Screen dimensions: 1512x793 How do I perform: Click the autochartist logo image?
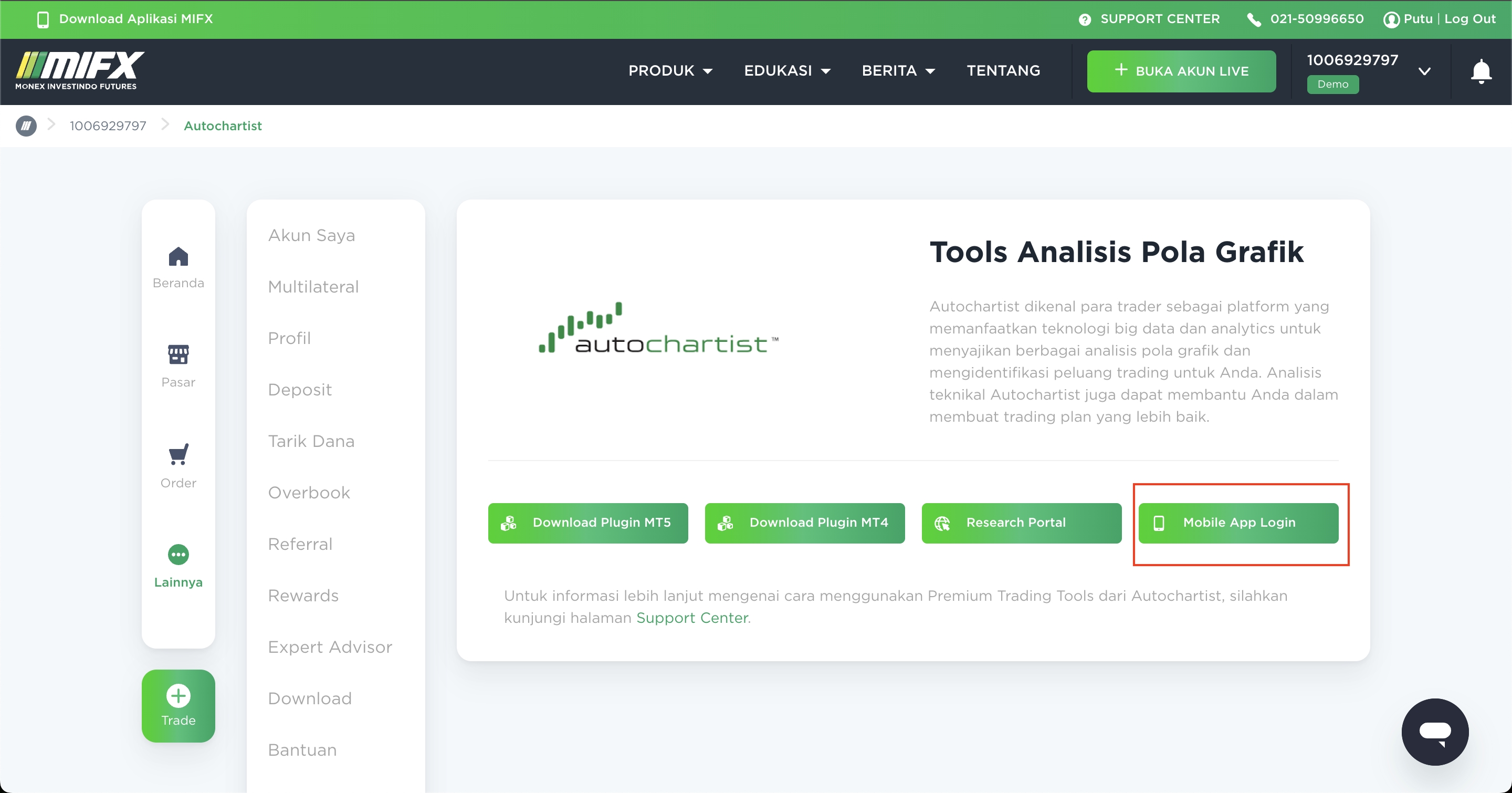[x=658, y=328]
